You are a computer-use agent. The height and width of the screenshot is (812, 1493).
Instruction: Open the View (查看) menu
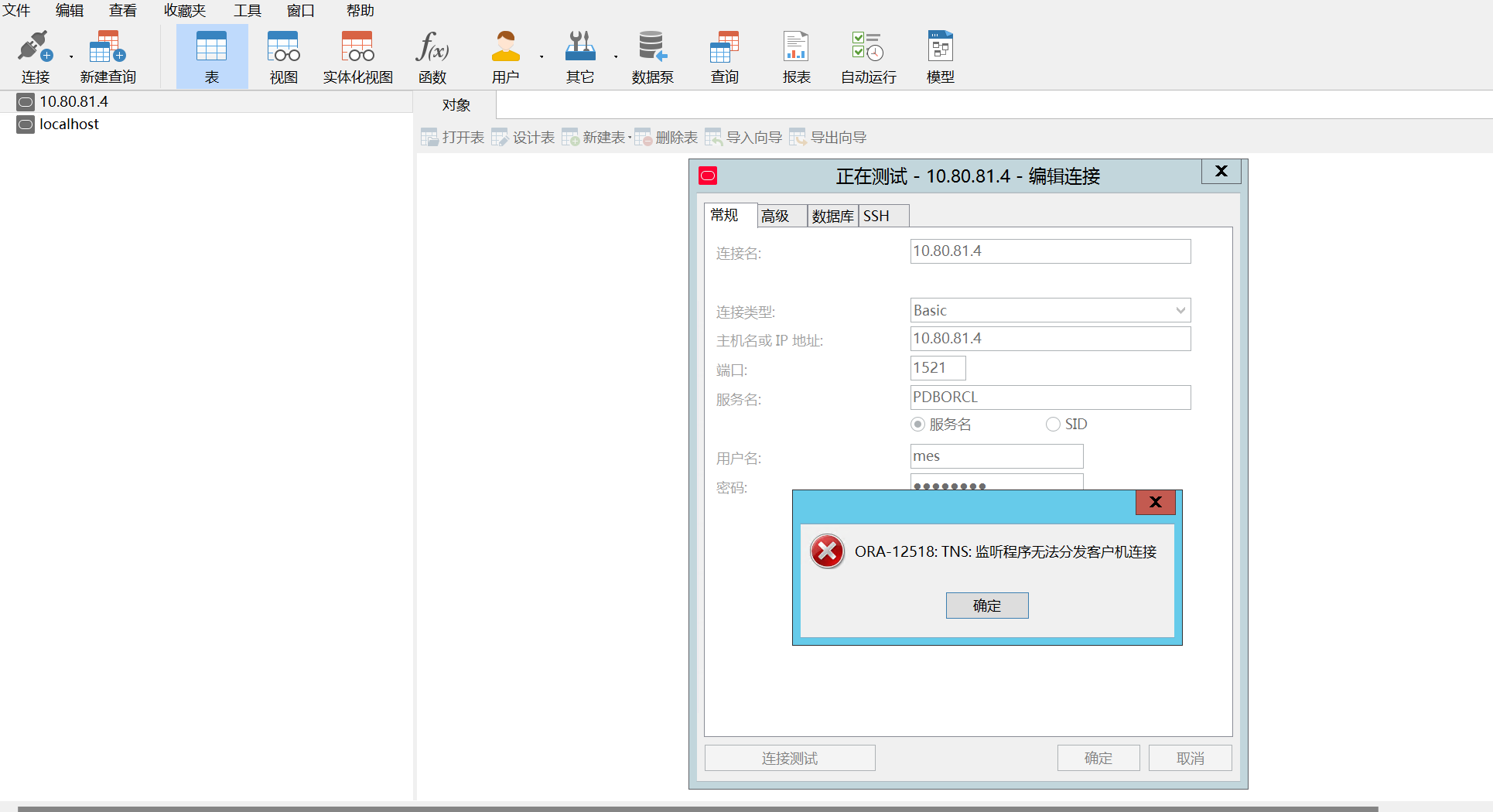pos(123,10)
